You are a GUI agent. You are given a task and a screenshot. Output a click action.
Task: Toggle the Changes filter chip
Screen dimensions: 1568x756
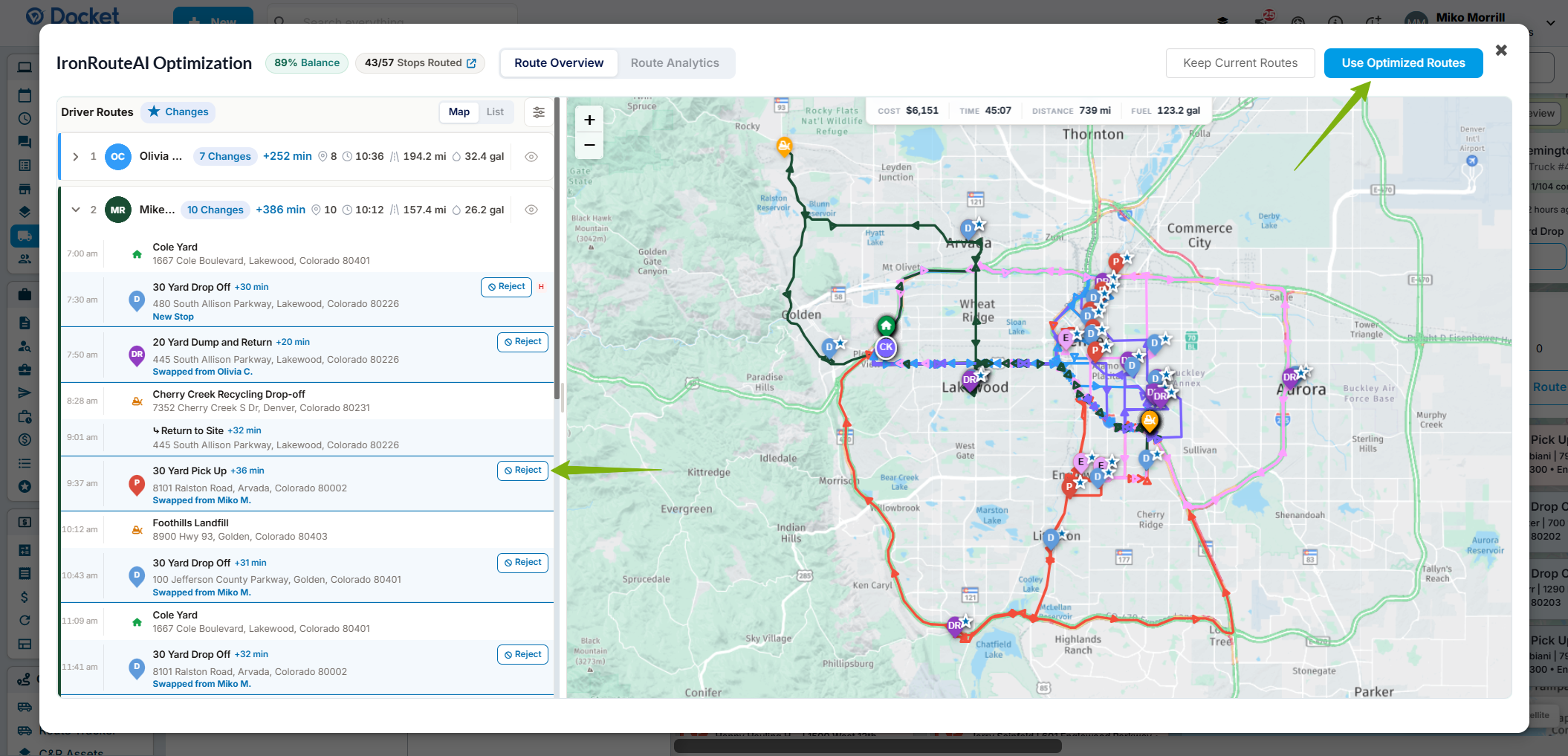[178, 112]
